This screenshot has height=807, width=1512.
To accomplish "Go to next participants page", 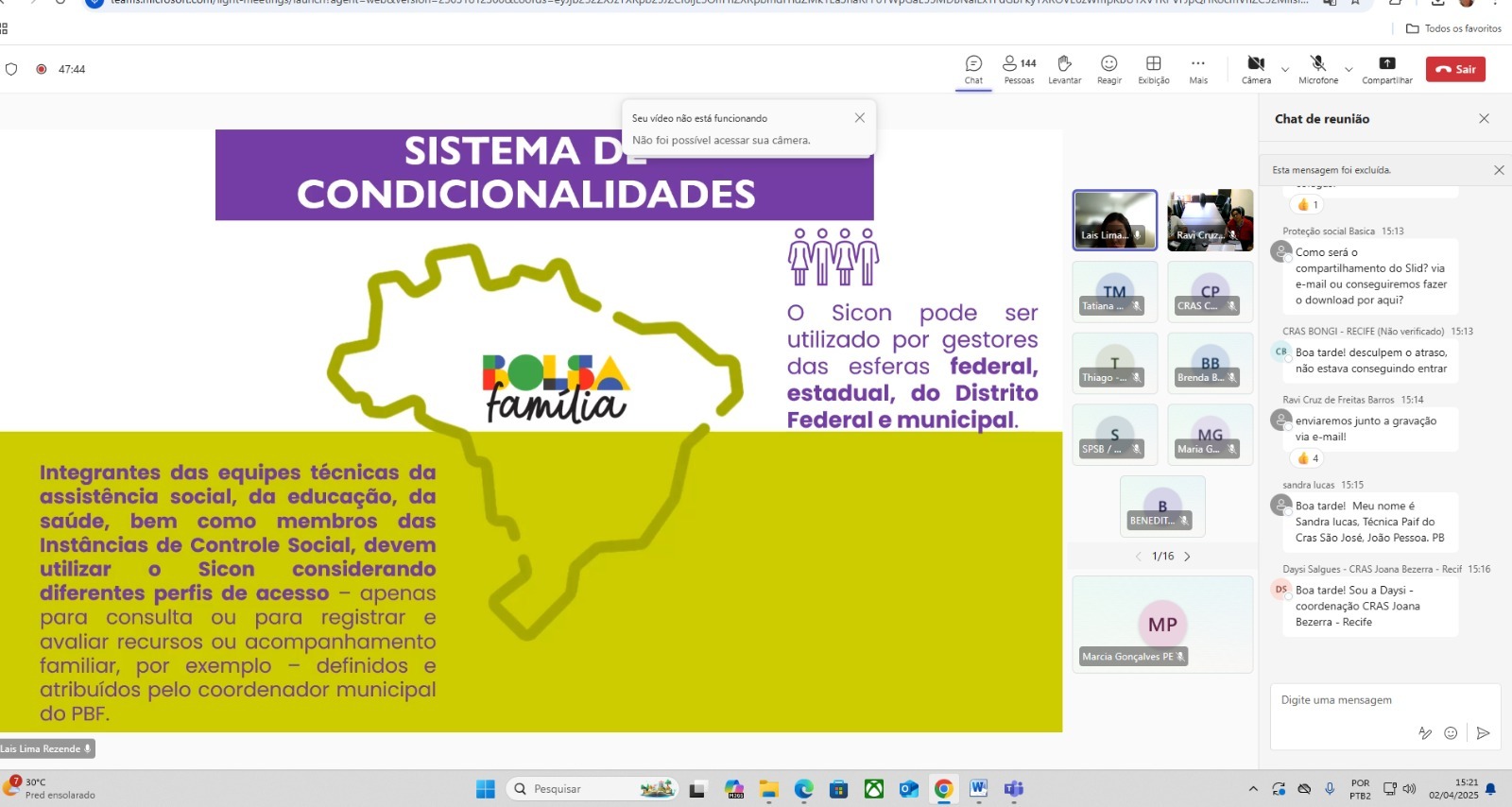I will click(x=1187, y=557).
